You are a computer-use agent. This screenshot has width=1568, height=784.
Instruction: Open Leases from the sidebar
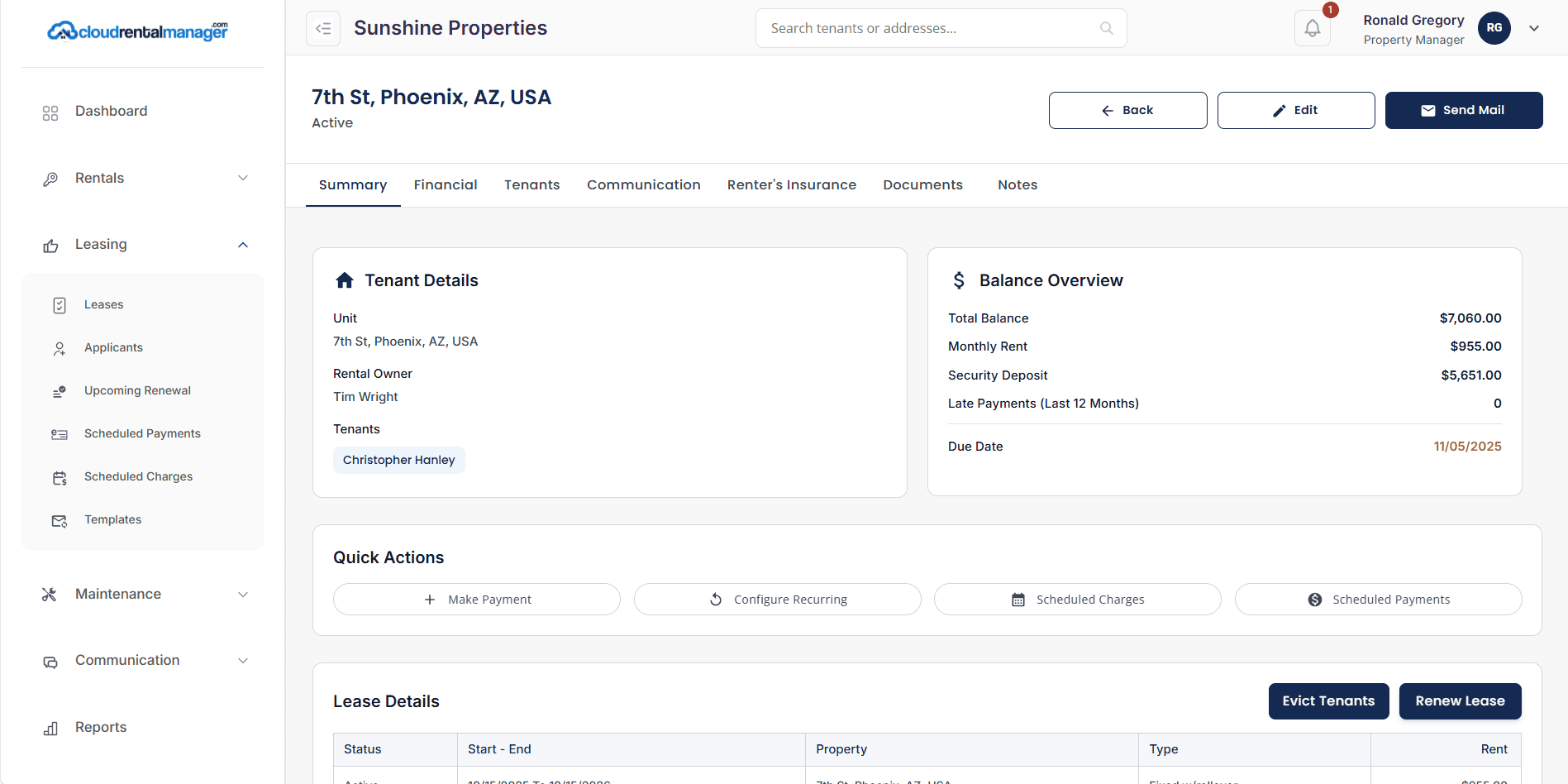(x=103, y=304)
